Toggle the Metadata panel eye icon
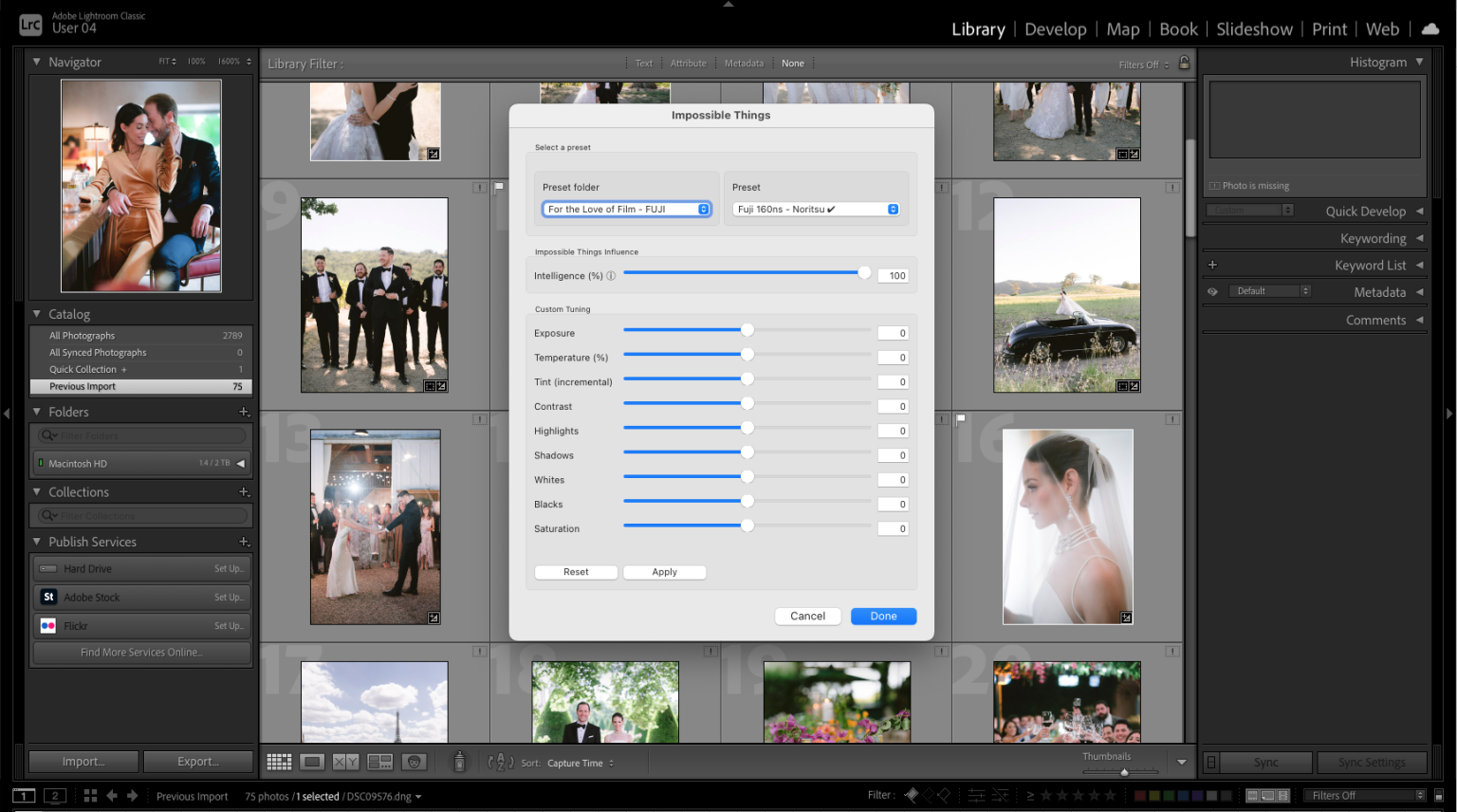Viewport: 1457px width, 812px height. click(1212, 292)
